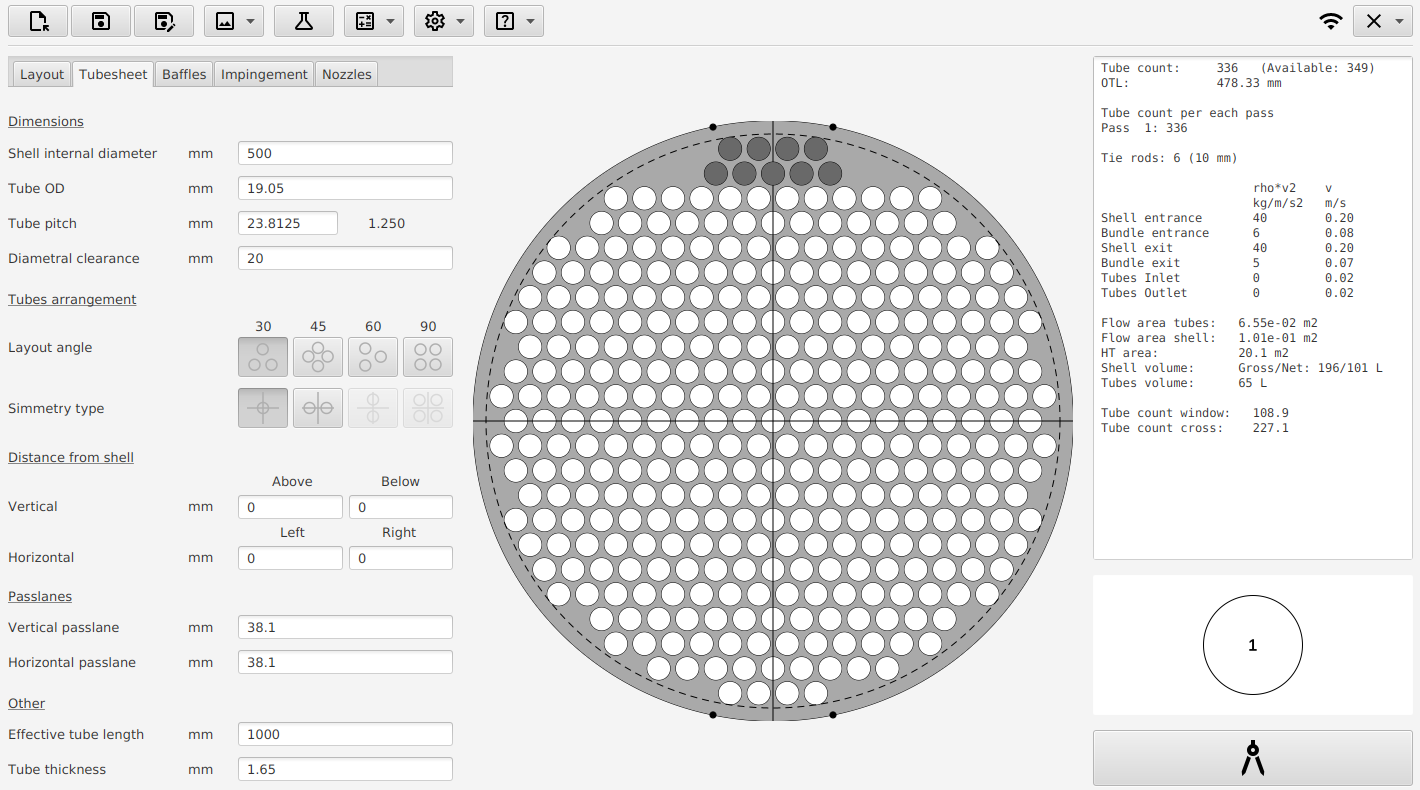Click the pass 1 circle diagram
This screenshot has width=1420, height=790.
click(1253, 645)
